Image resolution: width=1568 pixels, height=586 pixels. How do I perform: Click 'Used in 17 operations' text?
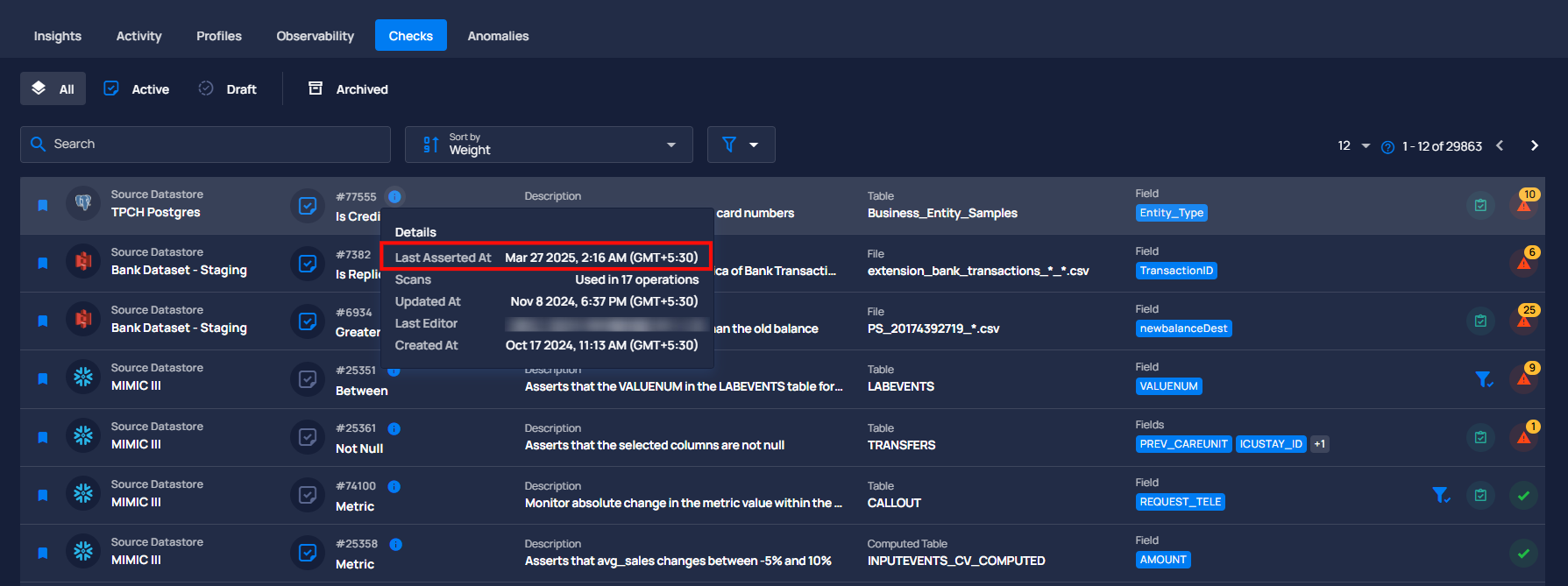pos(636,279)
